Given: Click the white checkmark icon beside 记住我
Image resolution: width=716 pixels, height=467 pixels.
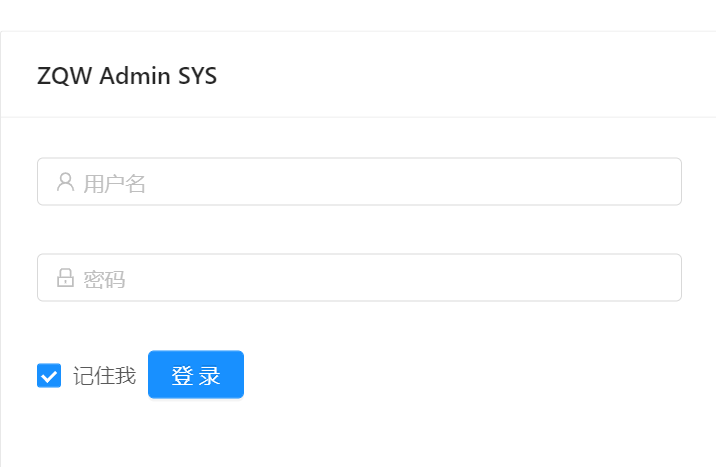Looking at the screenshot, I should pyautogui.click(x=49, y=376).
